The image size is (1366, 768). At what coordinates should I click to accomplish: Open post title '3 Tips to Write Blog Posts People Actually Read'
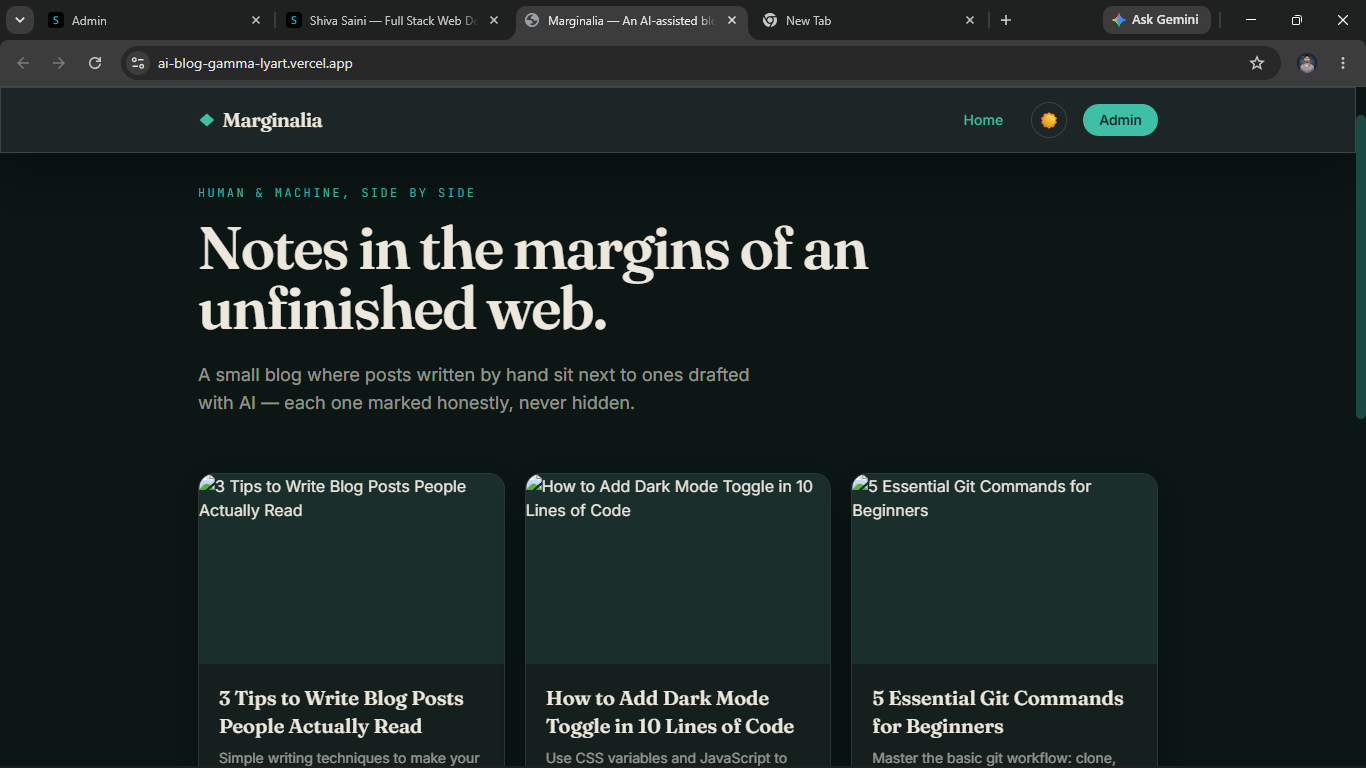[x=341, y=712]
